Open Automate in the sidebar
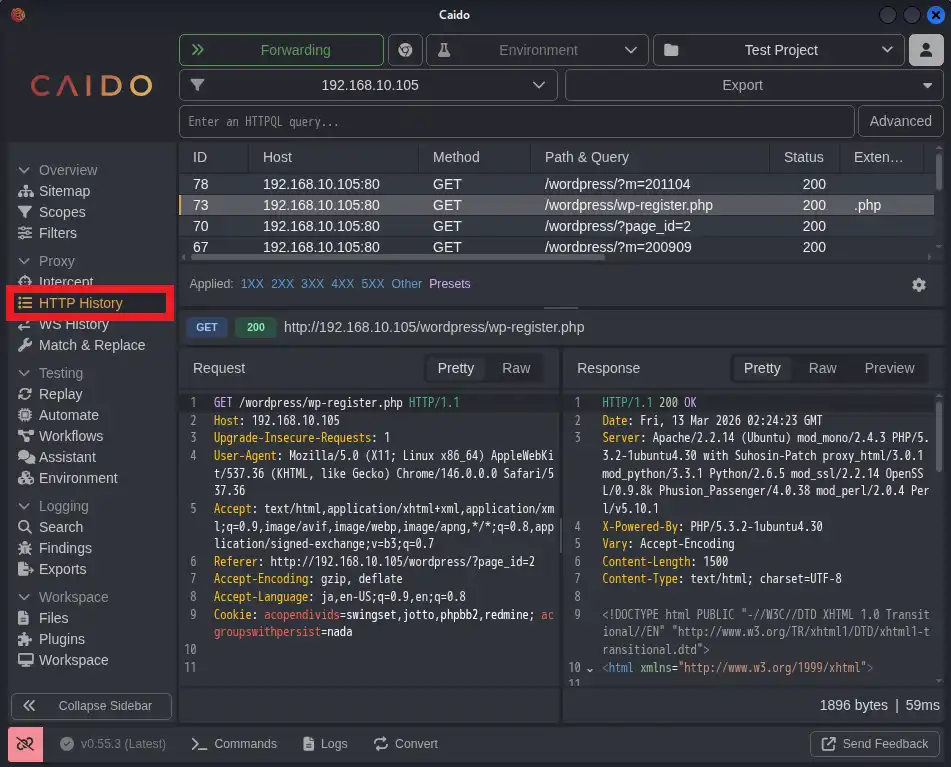 point(68,415)
